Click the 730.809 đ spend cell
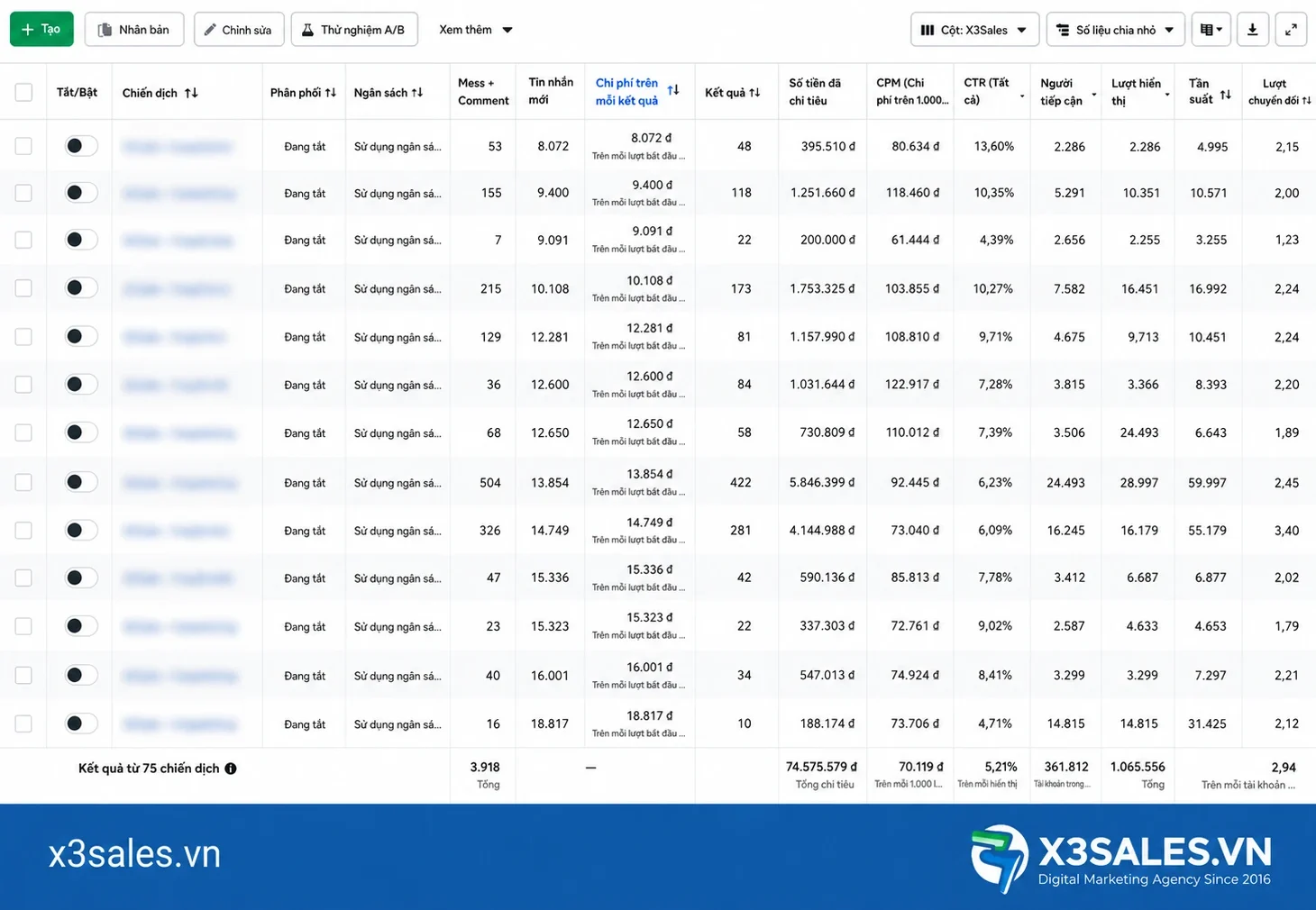Screen dimensions: 1316x910 827,432
